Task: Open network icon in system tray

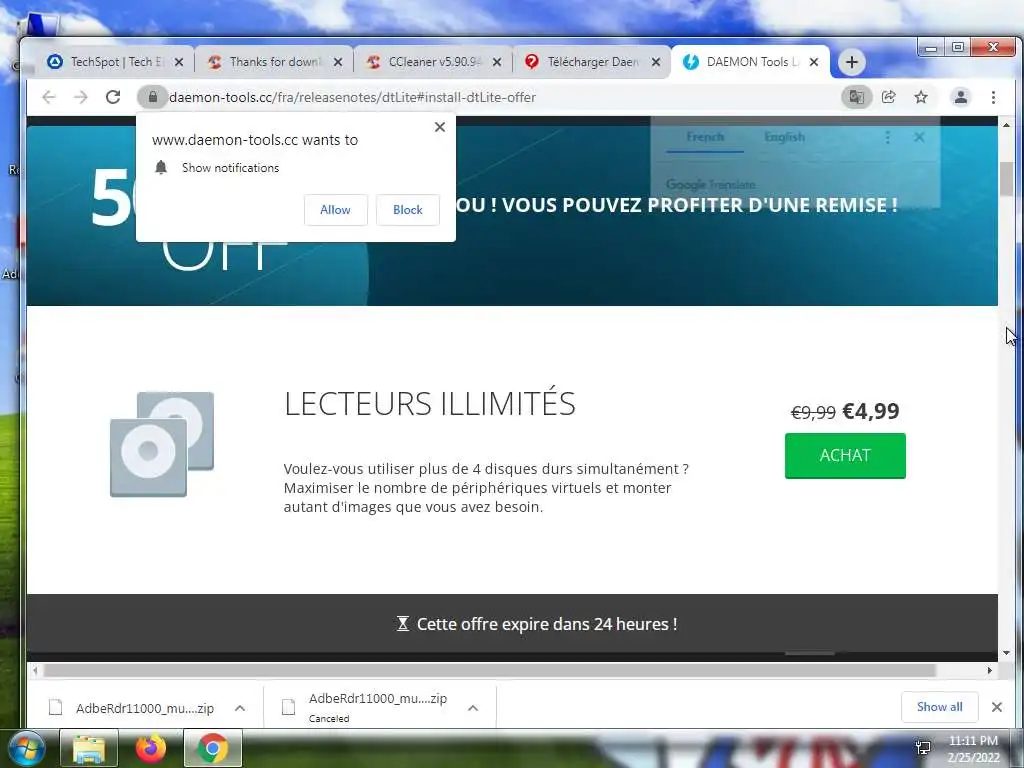Action: 923,748
